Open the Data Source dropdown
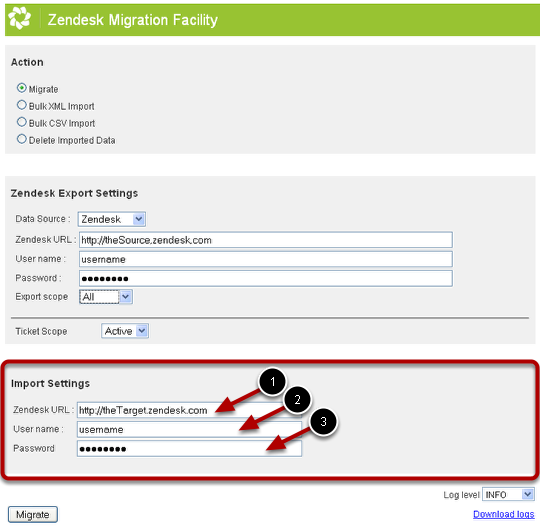This screenshot has width=540, height=530. tap(112, 219)
